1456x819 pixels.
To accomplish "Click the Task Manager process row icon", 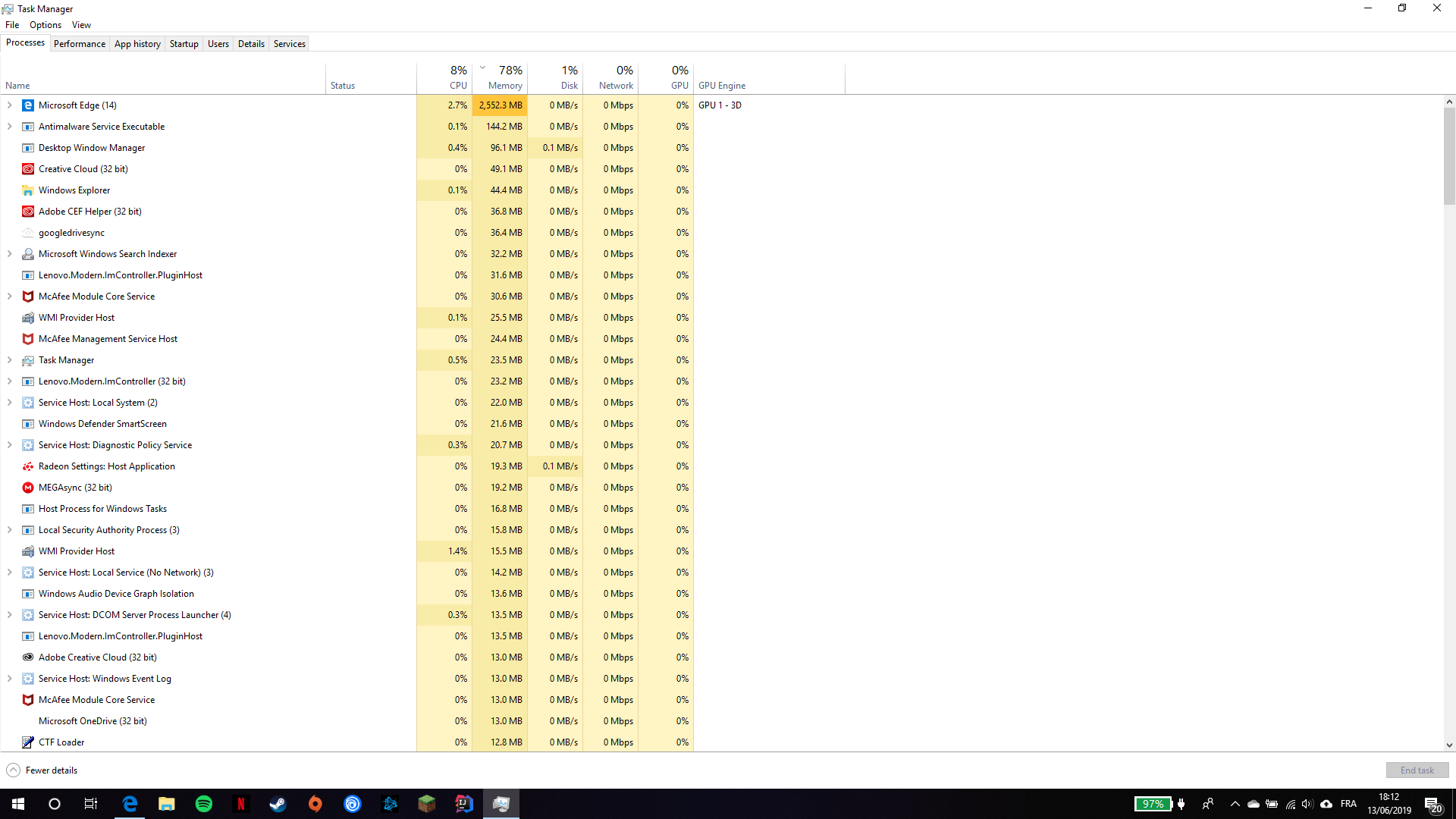I will point(28,360).
